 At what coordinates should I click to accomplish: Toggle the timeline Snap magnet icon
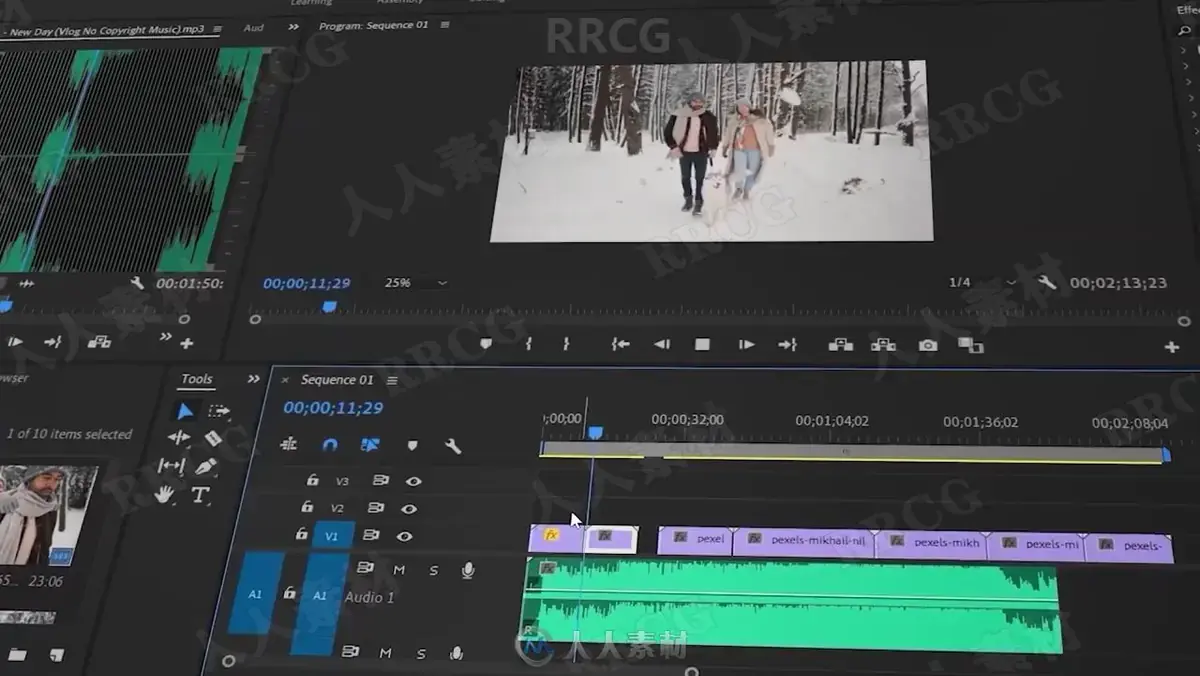330,445
